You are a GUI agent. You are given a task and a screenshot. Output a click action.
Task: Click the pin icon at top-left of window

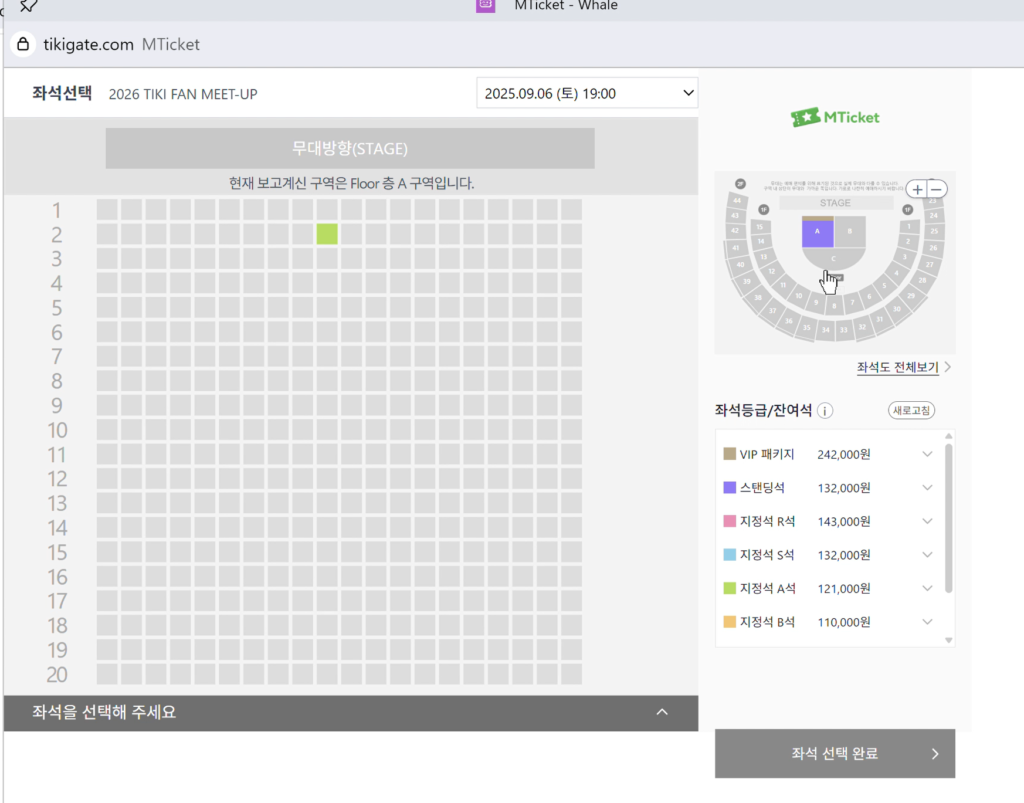(28, 6)
